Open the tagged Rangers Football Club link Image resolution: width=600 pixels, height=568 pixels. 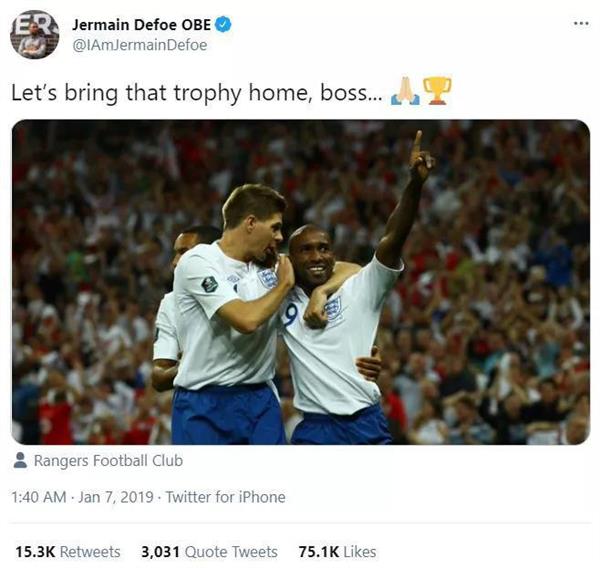pyautogui.click(x=108, y=460)
